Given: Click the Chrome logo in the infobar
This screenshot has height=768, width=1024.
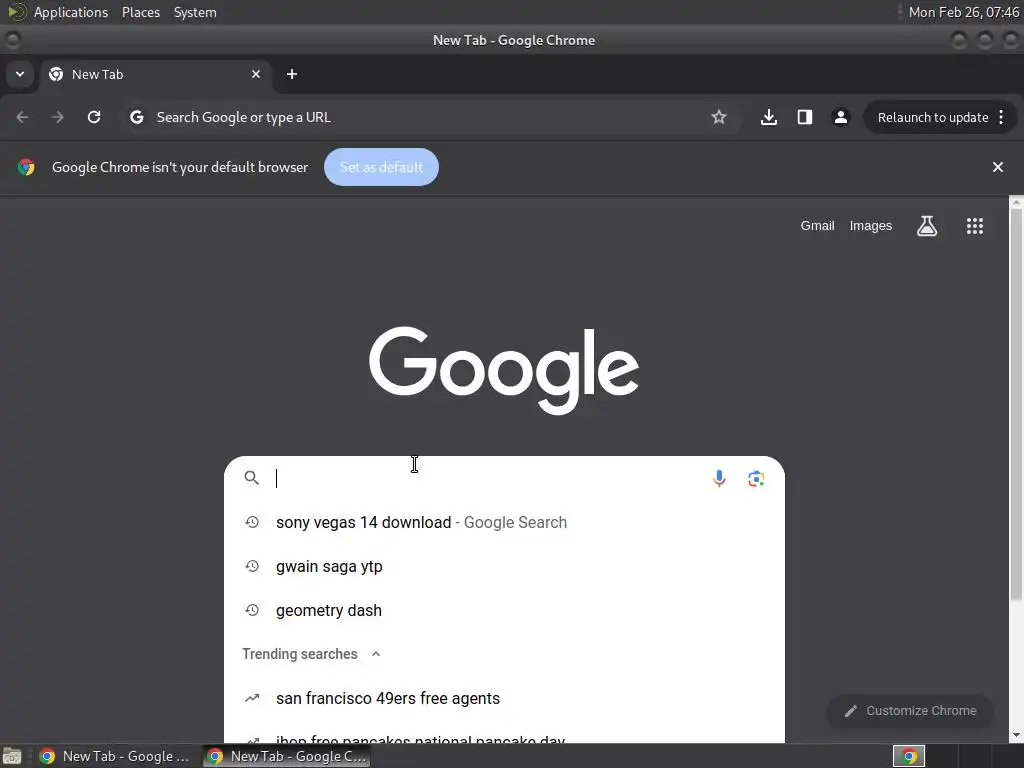Looking at the screenshot, I should pos(26,167).
